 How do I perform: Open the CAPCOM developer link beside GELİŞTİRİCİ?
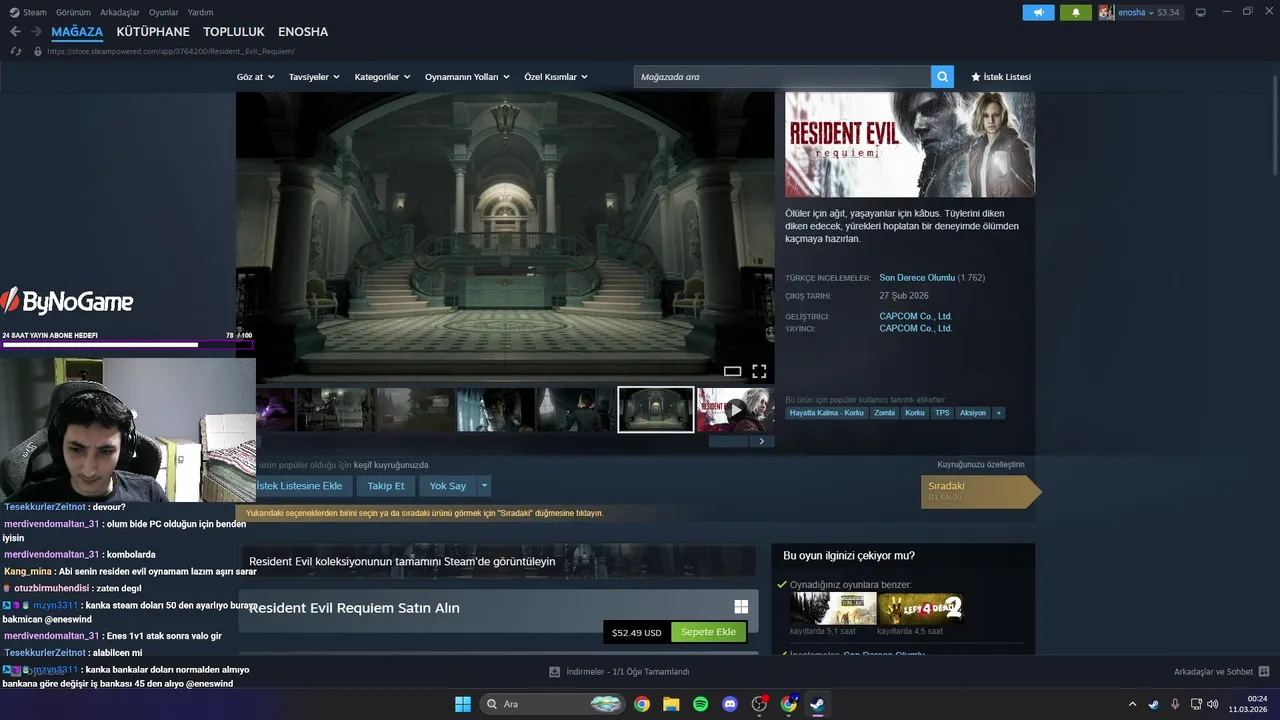click(915, 316)
